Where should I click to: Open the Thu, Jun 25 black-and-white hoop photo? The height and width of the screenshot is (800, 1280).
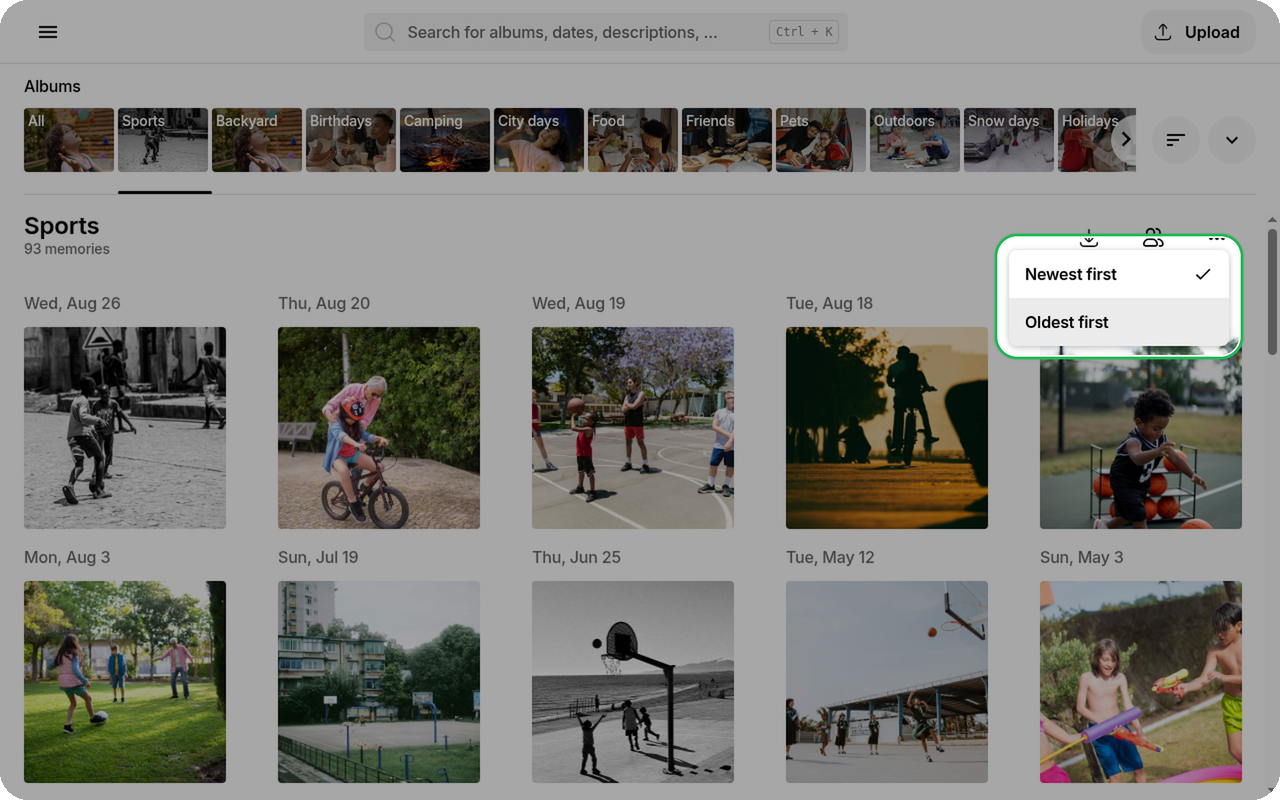click(x=633, y=682)
